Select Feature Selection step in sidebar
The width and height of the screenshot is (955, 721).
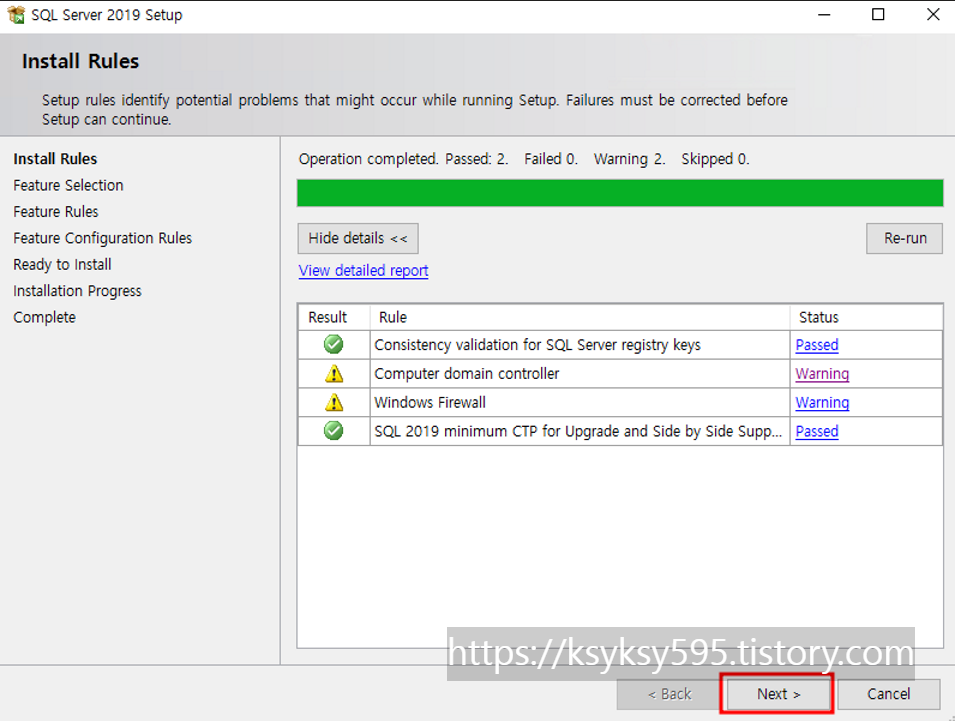click(x=68, y=185)
